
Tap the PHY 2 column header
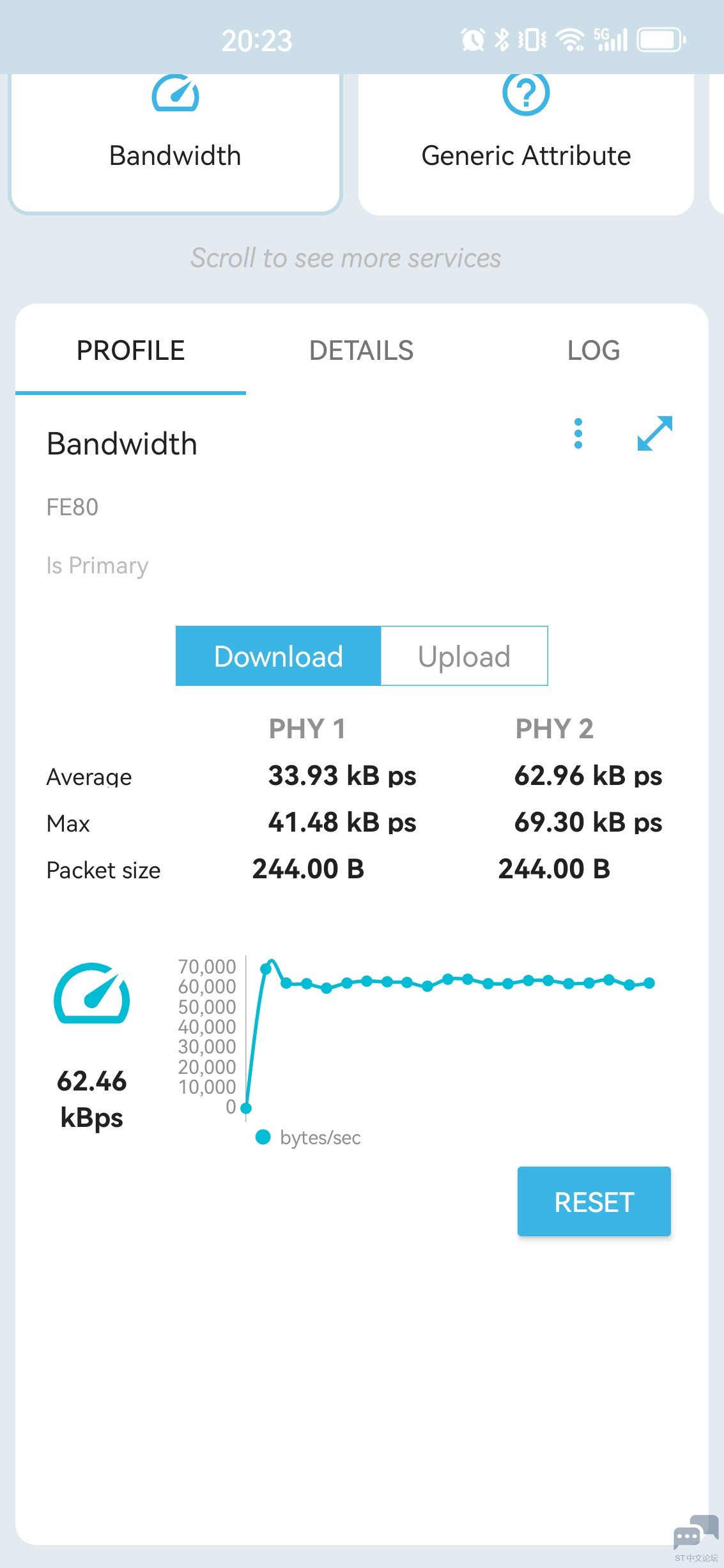coord(555,729)
